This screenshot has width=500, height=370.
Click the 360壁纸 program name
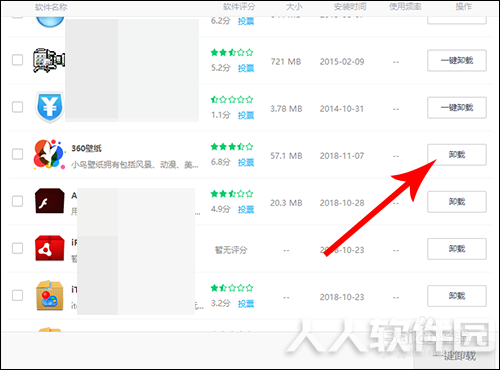click(86, 148)
